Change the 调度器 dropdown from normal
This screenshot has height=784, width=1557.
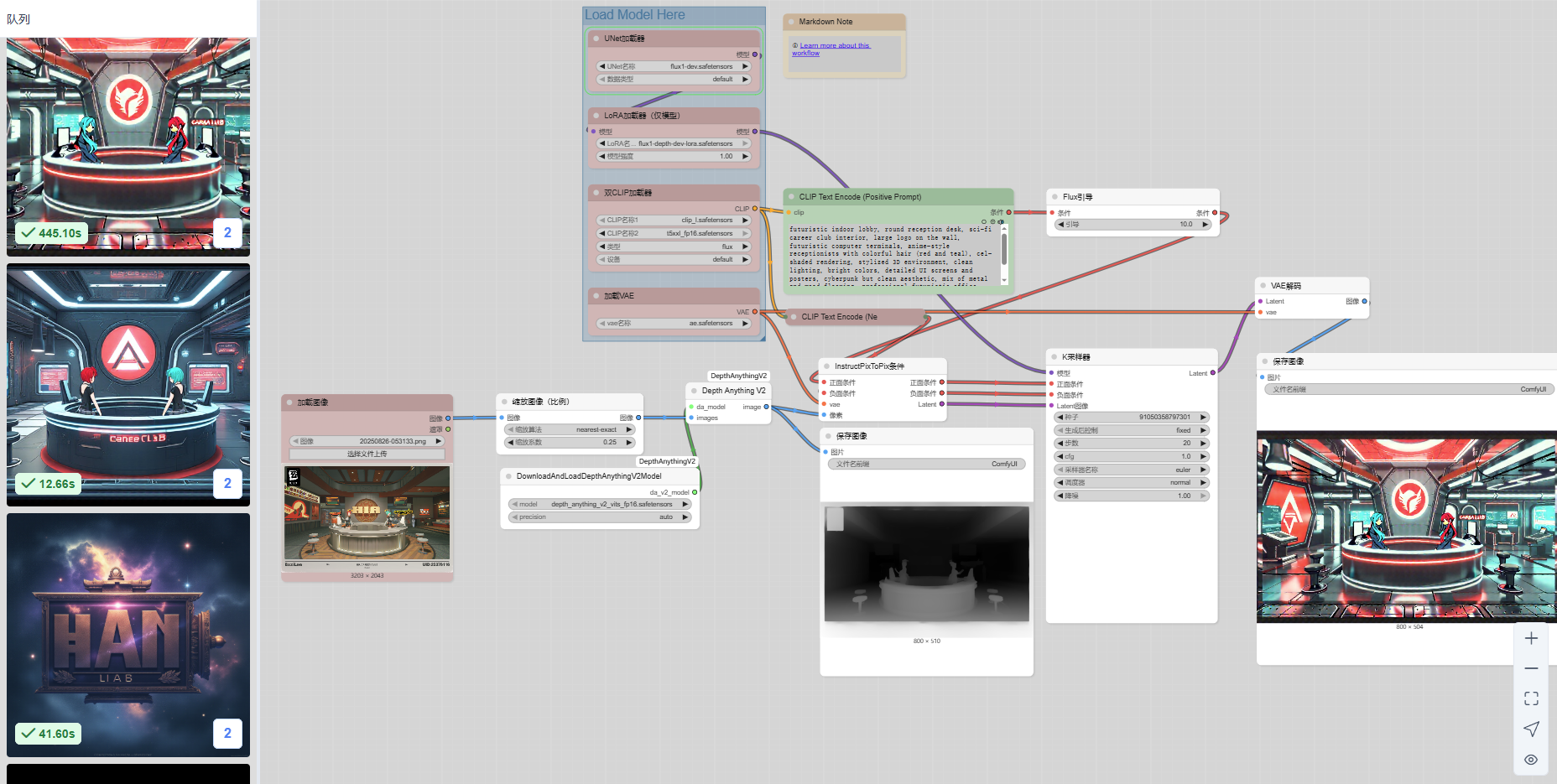pyautogui.click(x=1131, y=482)
